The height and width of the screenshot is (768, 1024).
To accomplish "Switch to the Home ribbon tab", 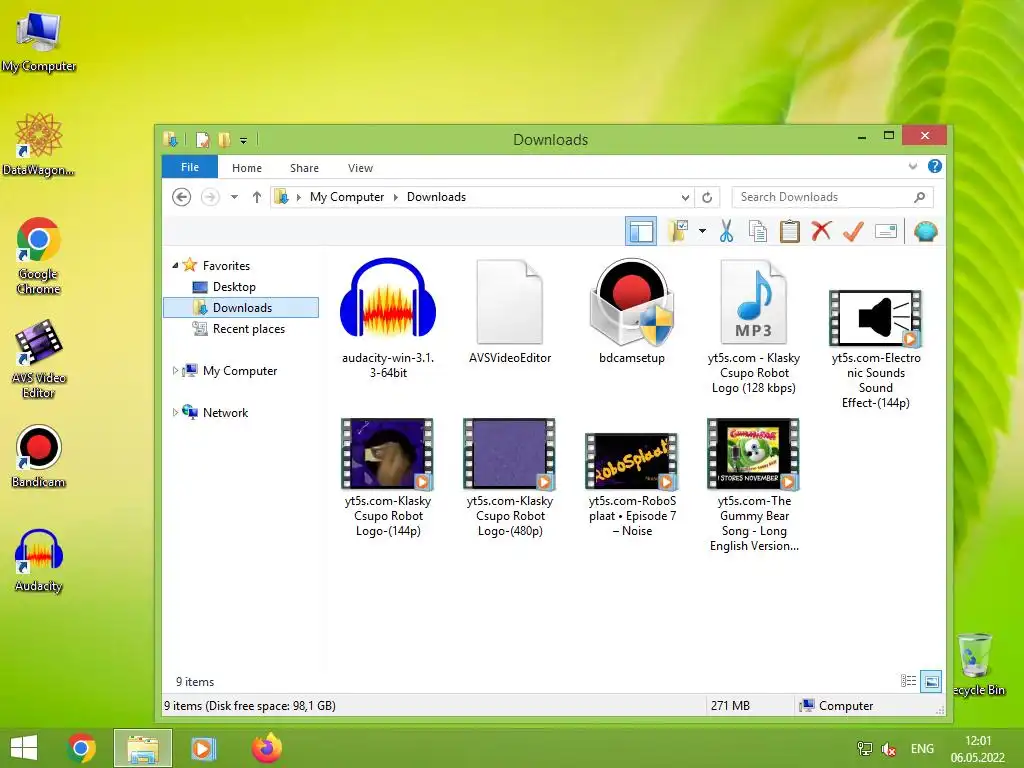I will click(247, 168).
